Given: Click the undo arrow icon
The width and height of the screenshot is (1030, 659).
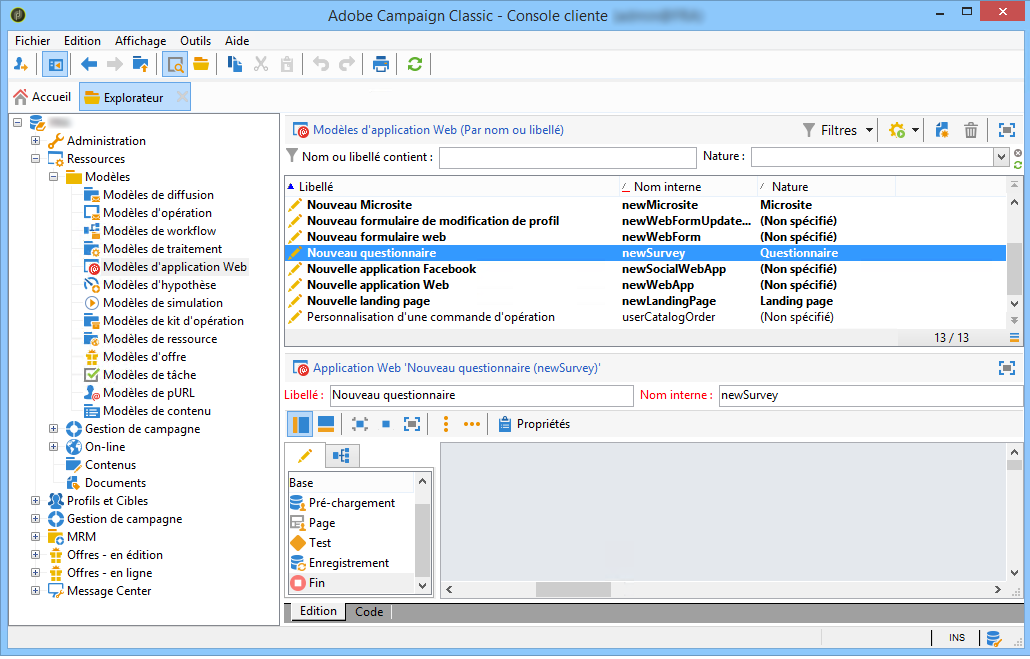Looking at the screenshot, I should pos(321,64).
